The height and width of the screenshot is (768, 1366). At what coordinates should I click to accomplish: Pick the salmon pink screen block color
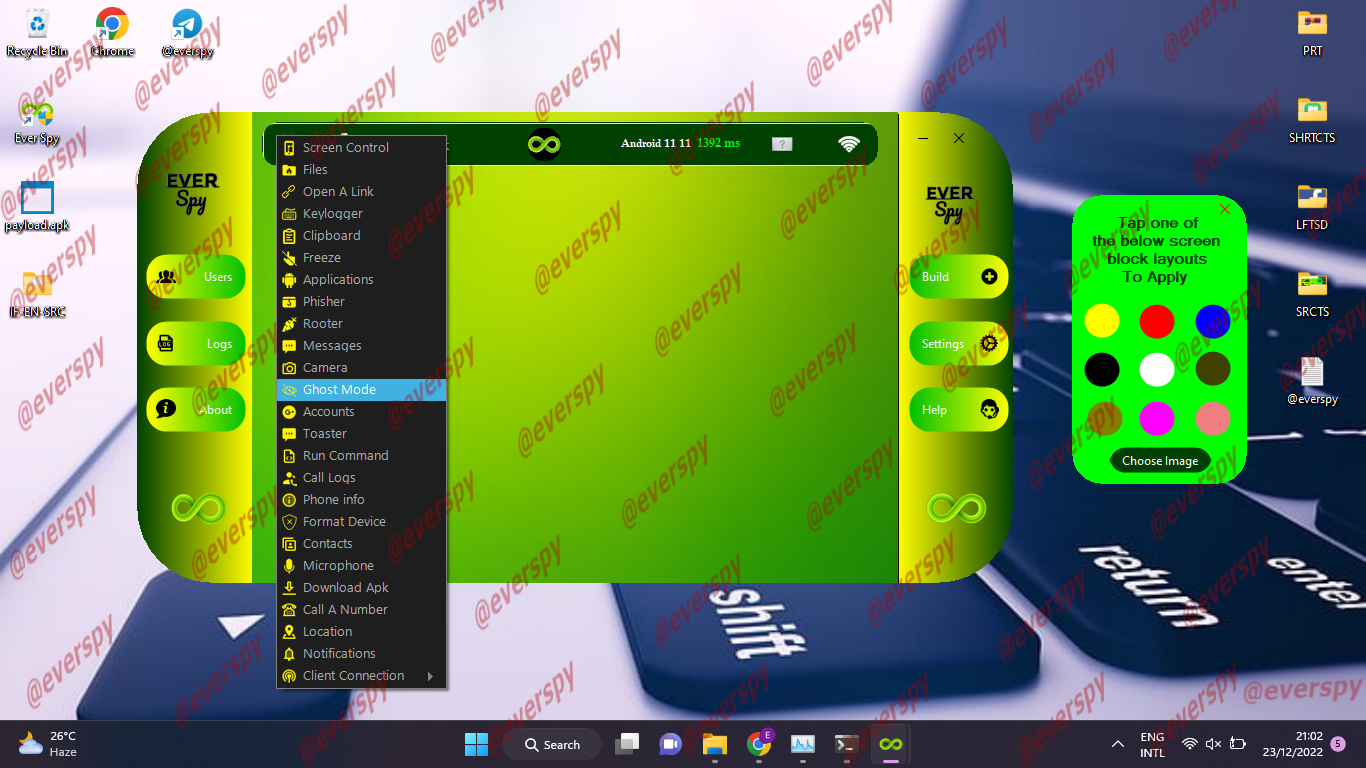point(1212,417)
